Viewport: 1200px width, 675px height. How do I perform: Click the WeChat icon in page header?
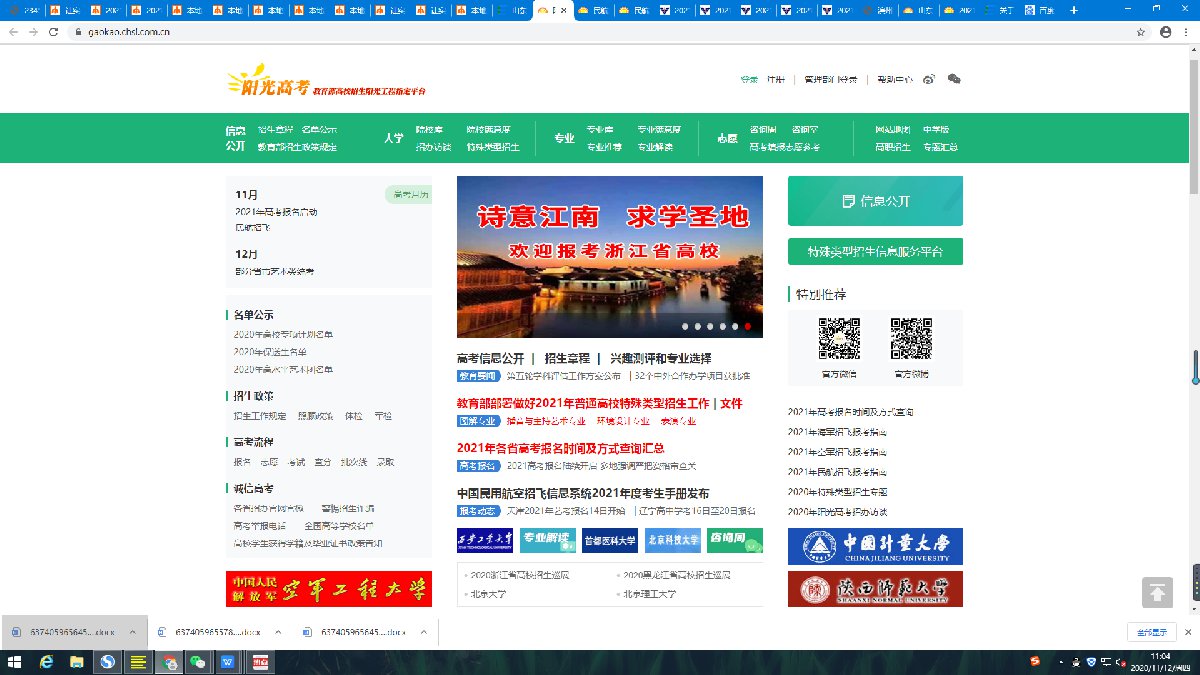[x=954, y=79]
